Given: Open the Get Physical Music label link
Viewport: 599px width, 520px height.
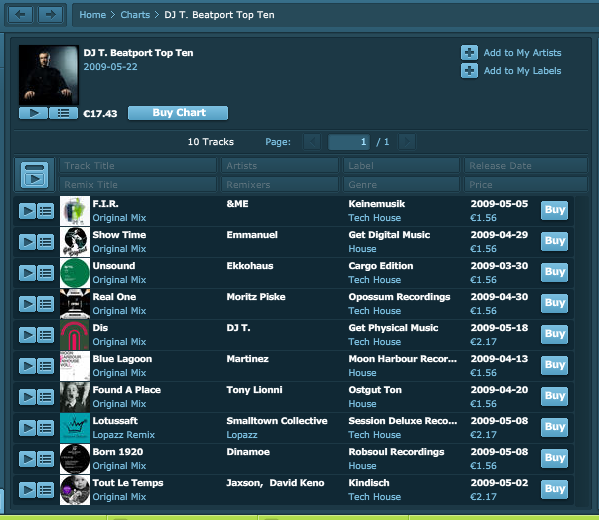Looking at the screenshot, I should (x=393, y=328).
